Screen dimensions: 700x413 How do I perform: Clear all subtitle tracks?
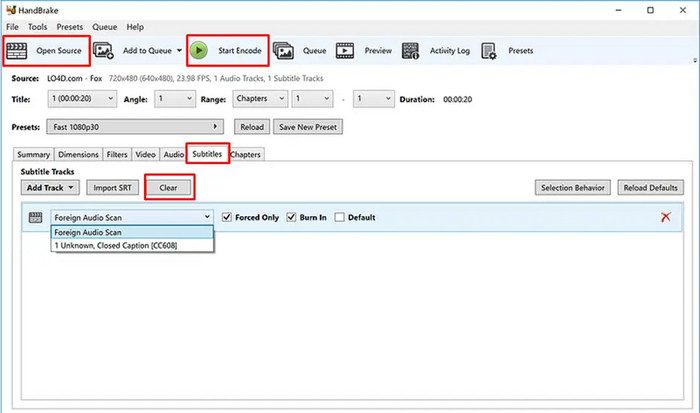[x=168, y=188]
